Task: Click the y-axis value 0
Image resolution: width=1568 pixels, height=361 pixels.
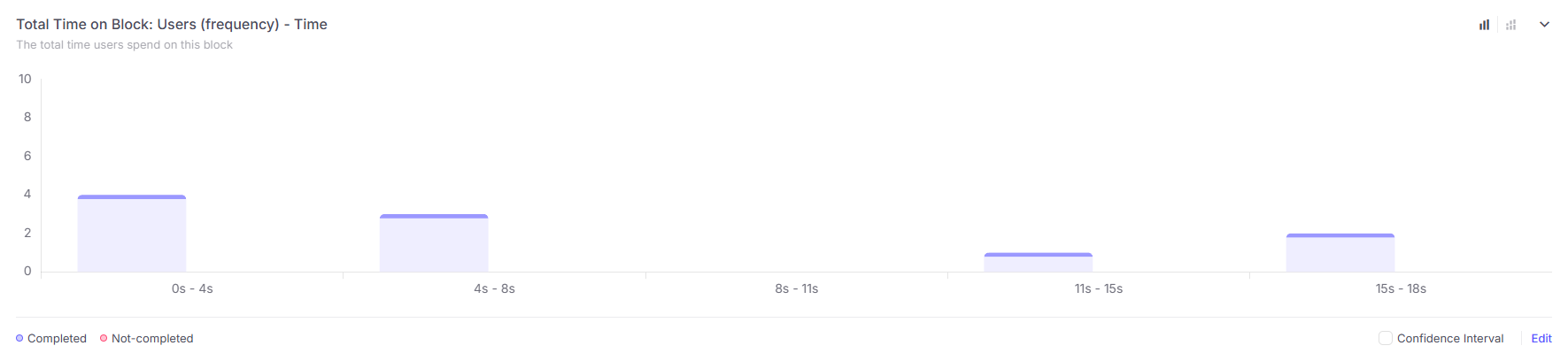Action: pos(27,271)
